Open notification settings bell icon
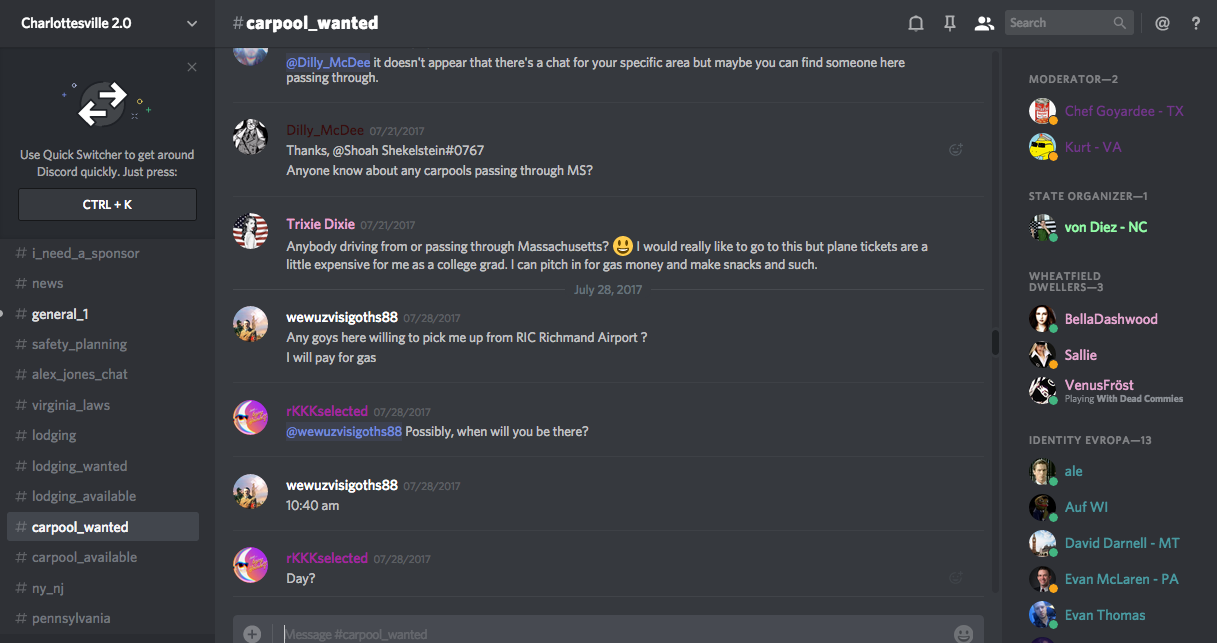The height and width of the screenshot is (643, 1217). pos(915,23)
